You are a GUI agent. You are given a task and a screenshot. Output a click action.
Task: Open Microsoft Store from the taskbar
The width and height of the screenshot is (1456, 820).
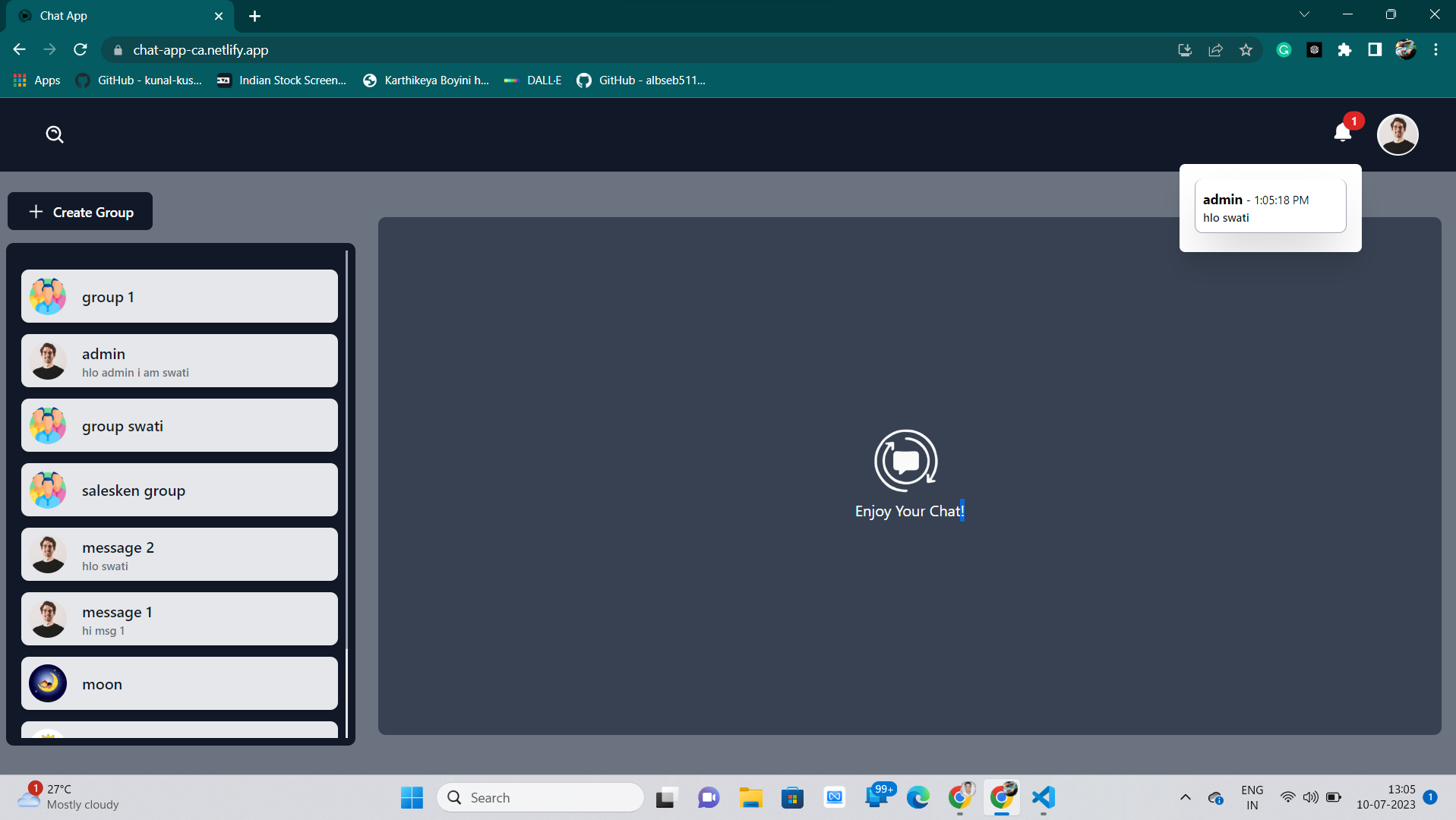[792, 797]
